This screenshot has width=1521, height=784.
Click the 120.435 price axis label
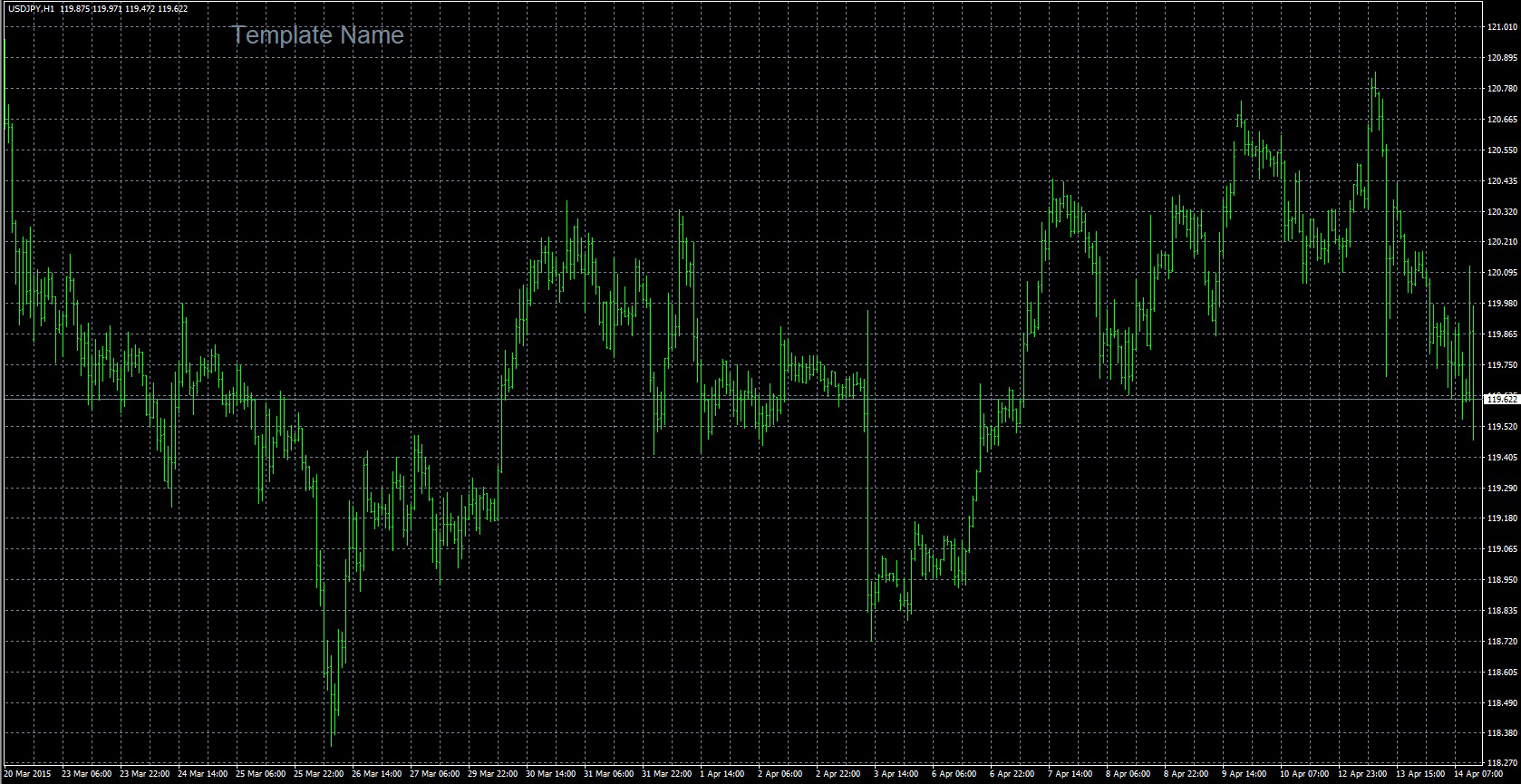(1502, 181)
